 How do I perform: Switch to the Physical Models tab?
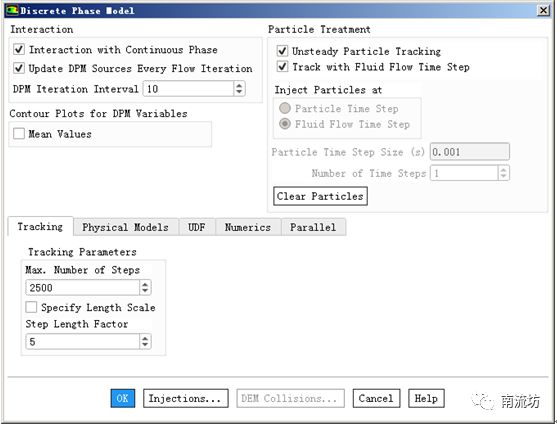point(125,227)
